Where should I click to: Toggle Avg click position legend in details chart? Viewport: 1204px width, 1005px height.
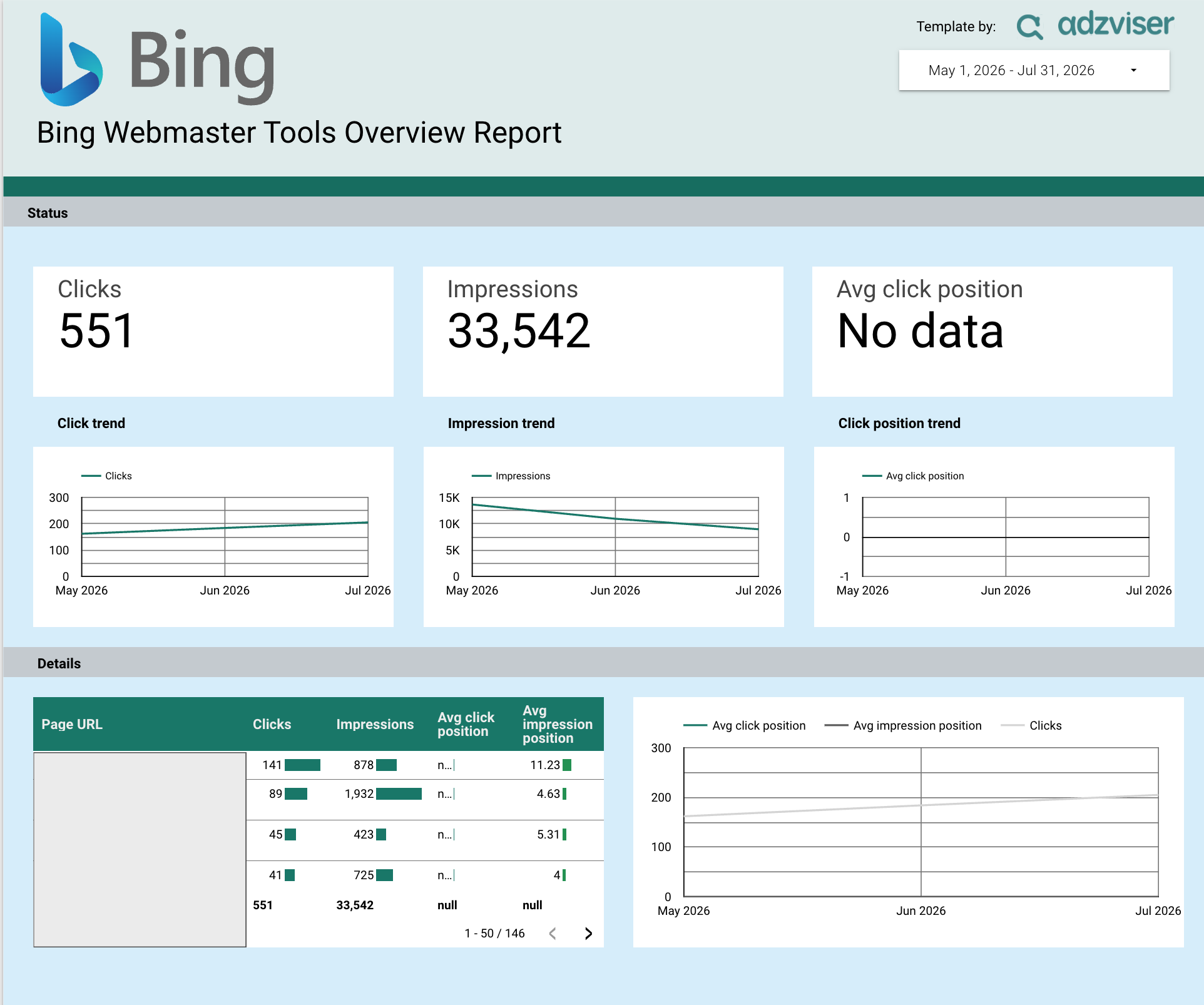click(x=745, y=725)
